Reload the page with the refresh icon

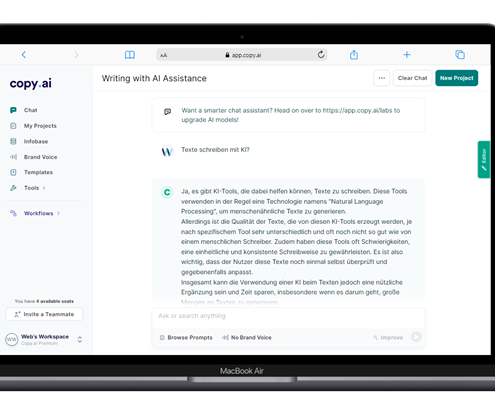321,54
